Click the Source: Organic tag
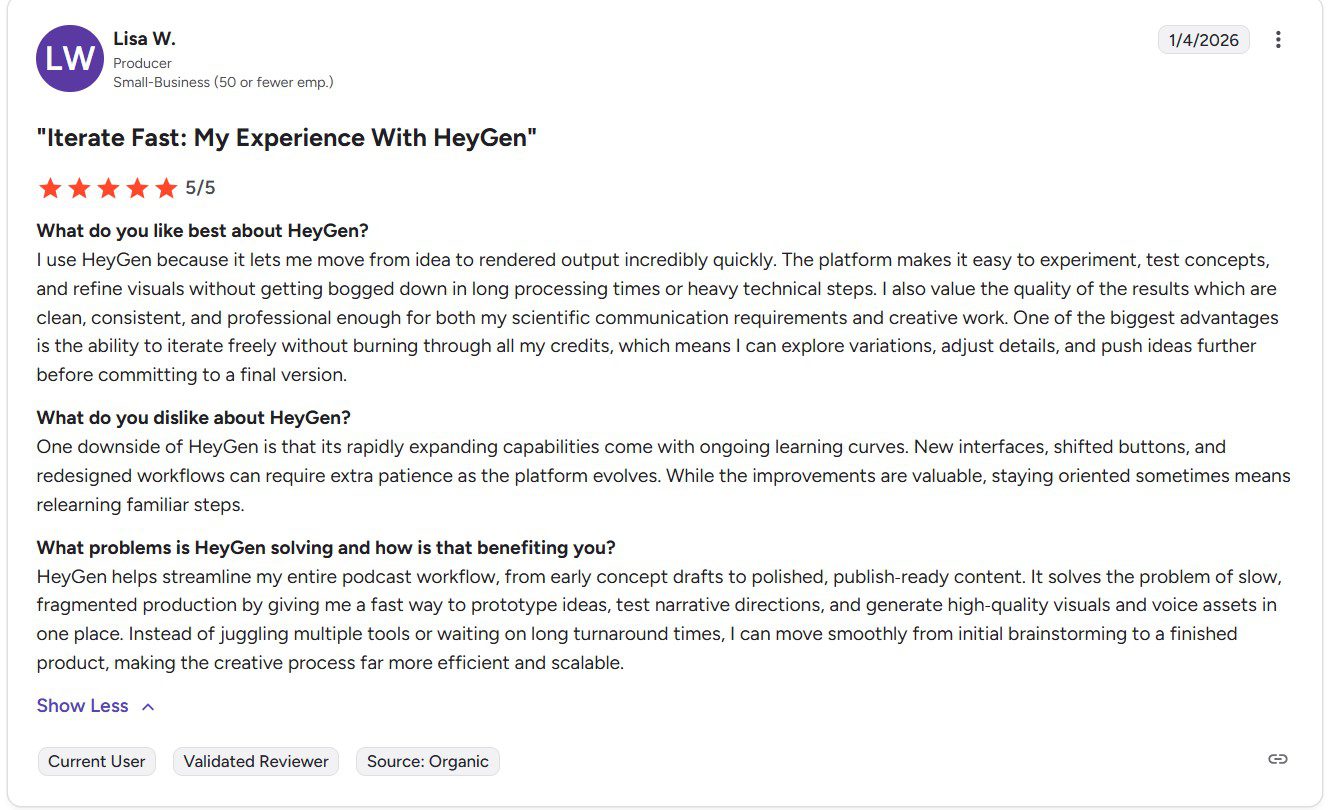This screenshot has height=810, width=1331. pyautogui.click(x=427, y=761)
